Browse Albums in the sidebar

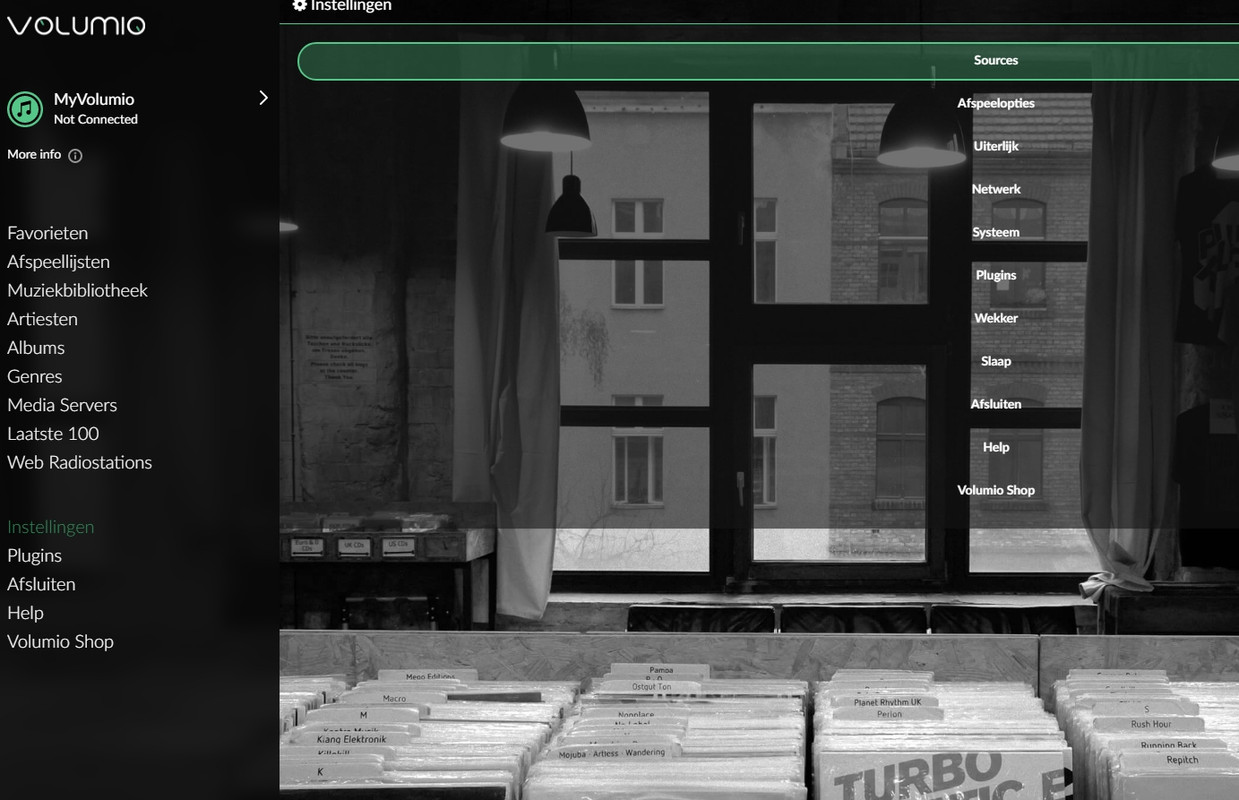click(x=36, y=348)
